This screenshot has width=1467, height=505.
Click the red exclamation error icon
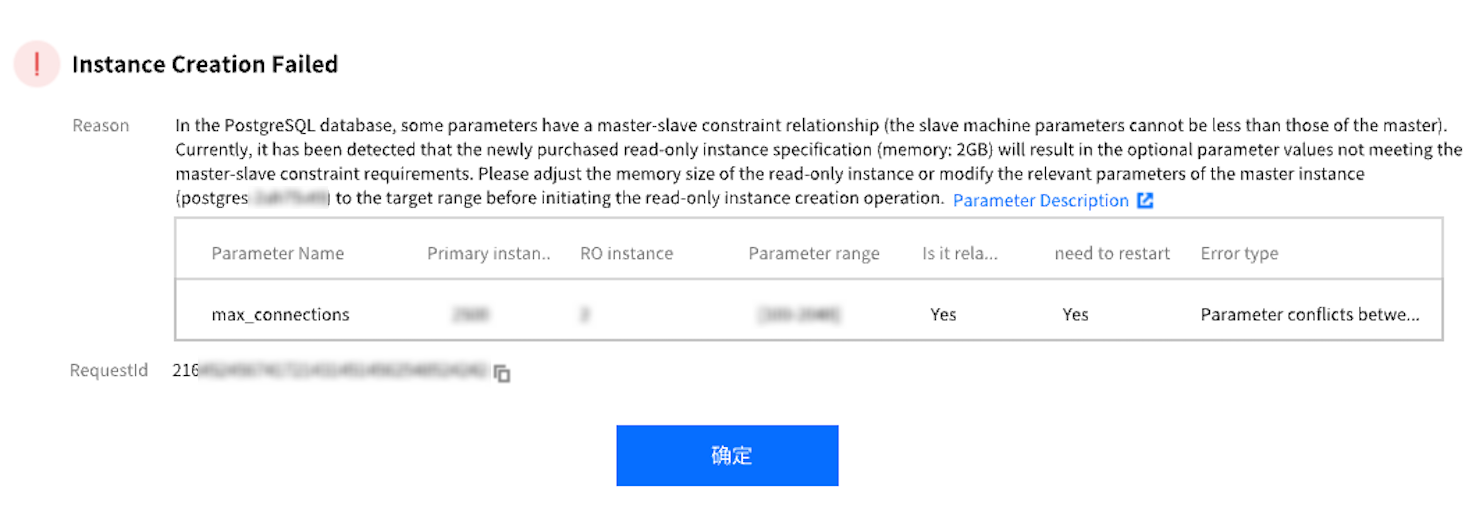point(37,65)
